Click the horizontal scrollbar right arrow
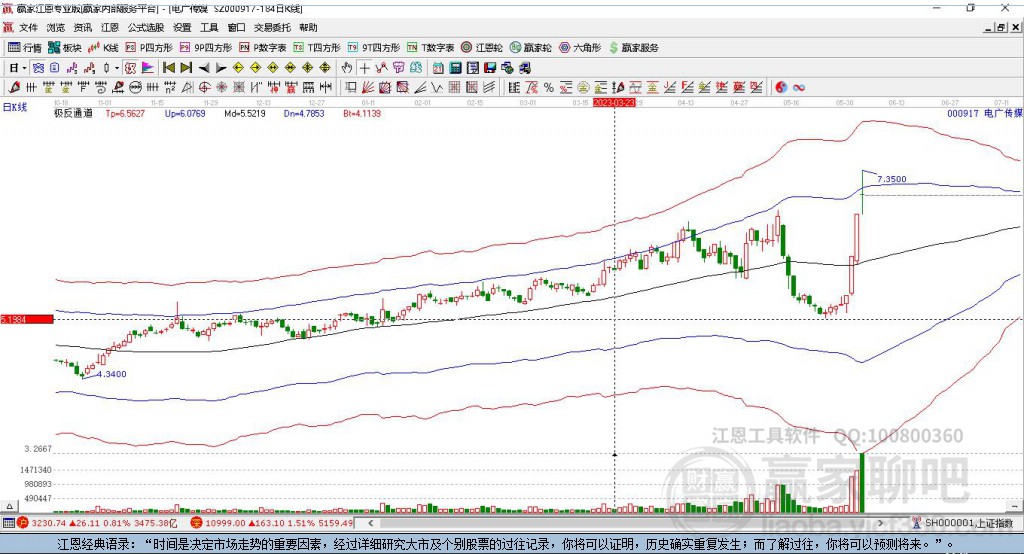The height and width of the screenshot is (554, 1024). click(880, 523)
